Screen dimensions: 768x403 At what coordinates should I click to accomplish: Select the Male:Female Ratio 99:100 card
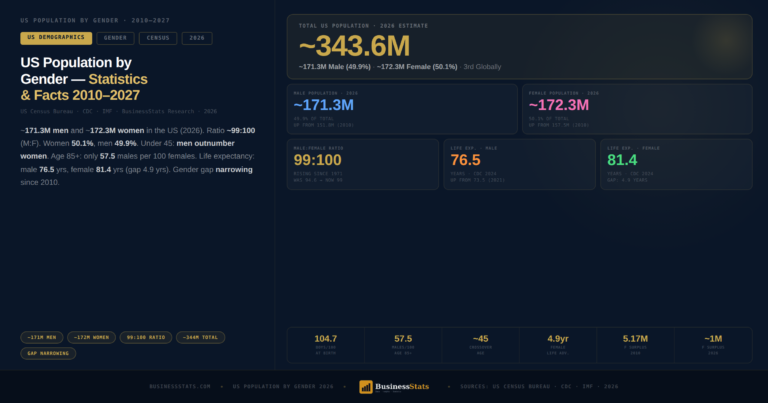[362, 164]
